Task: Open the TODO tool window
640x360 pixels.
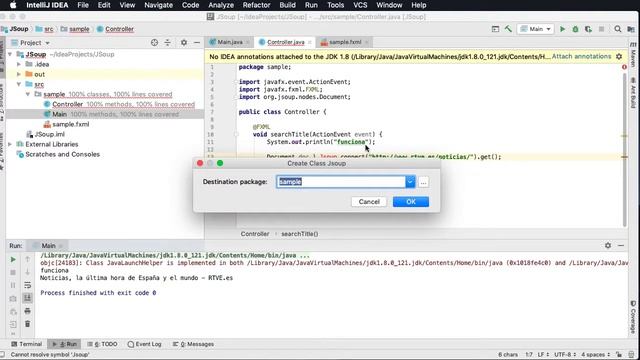Action: [102, 344]
